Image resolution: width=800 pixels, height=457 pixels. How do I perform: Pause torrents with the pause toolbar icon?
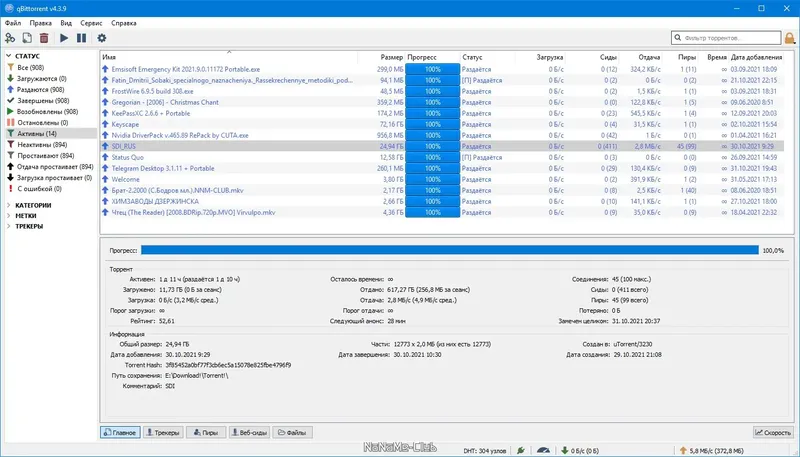(81, 38)
